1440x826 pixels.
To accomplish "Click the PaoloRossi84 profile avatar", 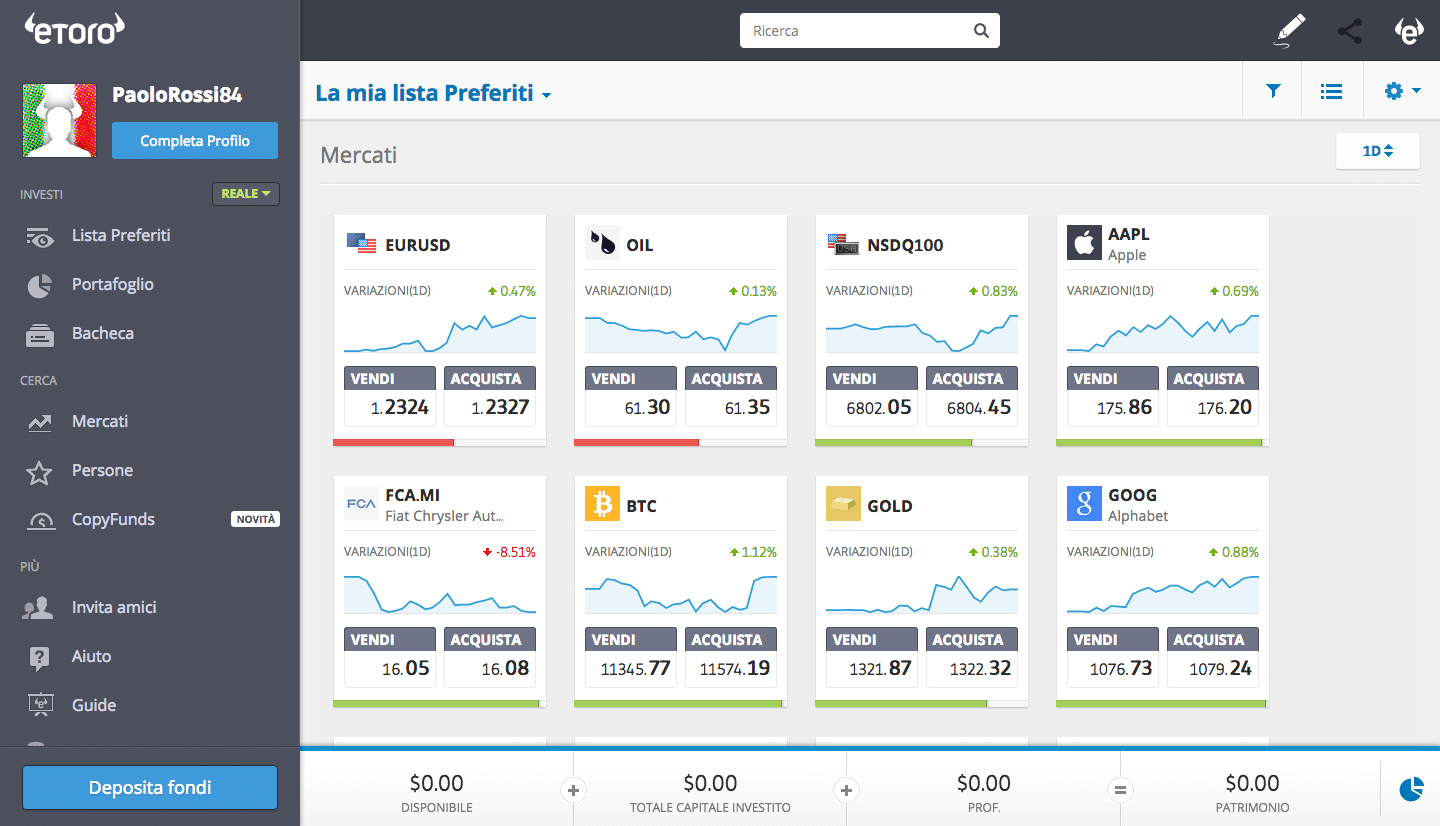I will [59, 120].
